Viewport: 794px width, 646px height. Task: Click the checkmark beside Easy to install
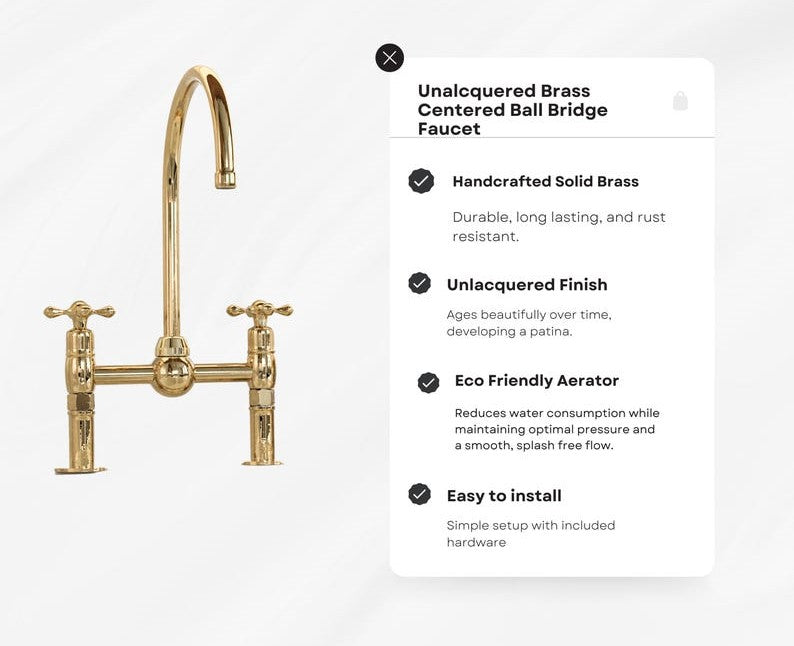(x=419, y=494)
